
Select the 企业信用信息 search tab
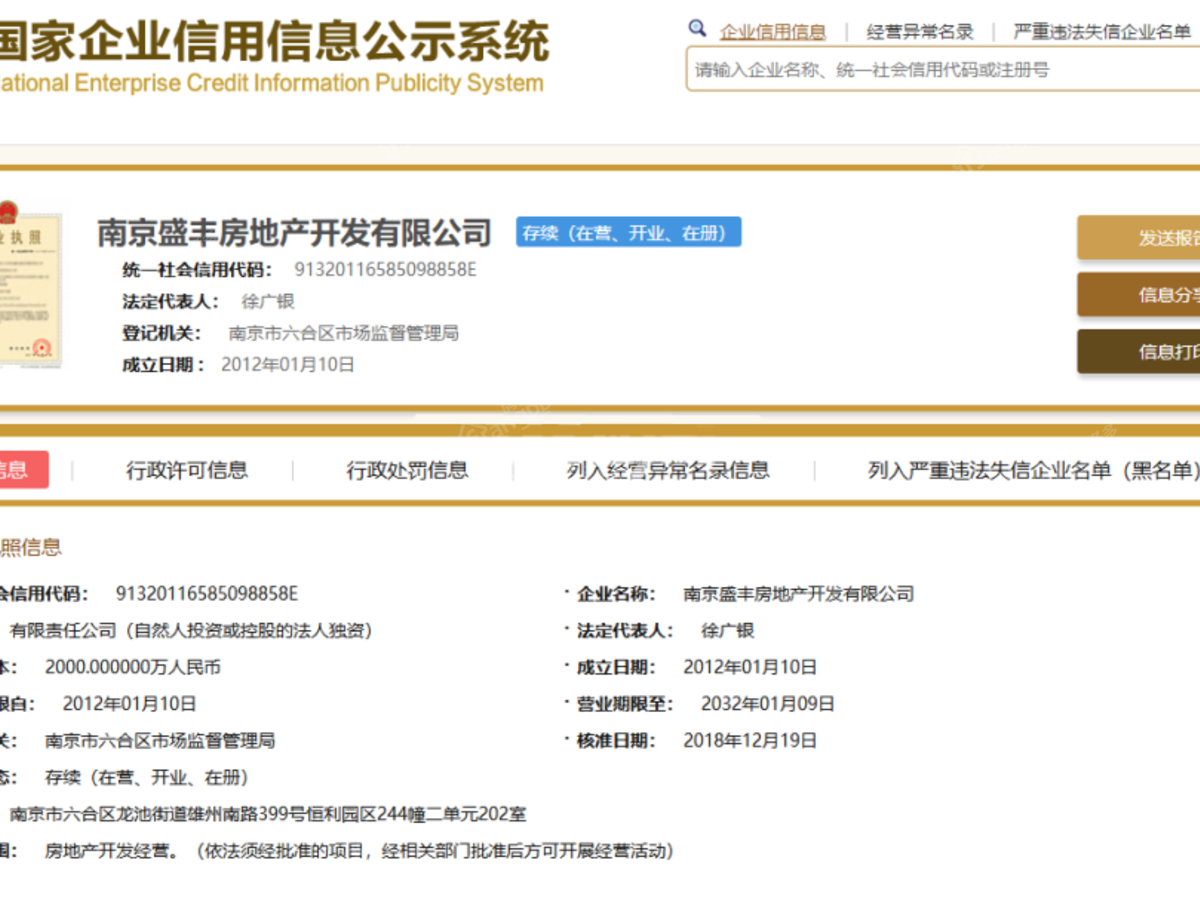coord(773,32)
